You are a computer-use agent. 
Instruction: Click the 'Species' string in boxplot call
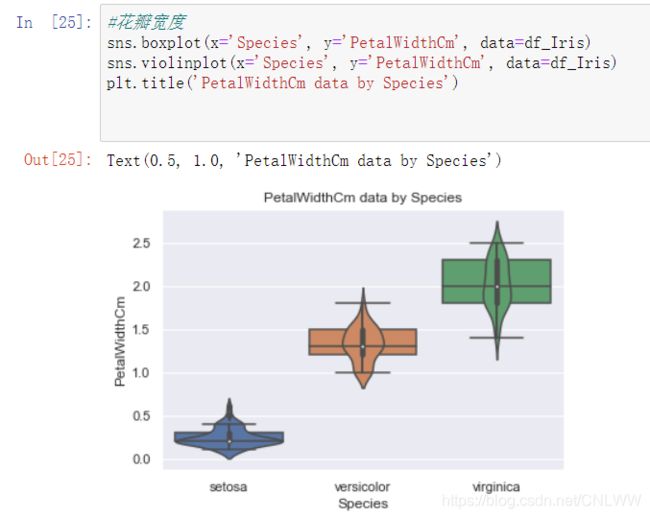[269, 43]
